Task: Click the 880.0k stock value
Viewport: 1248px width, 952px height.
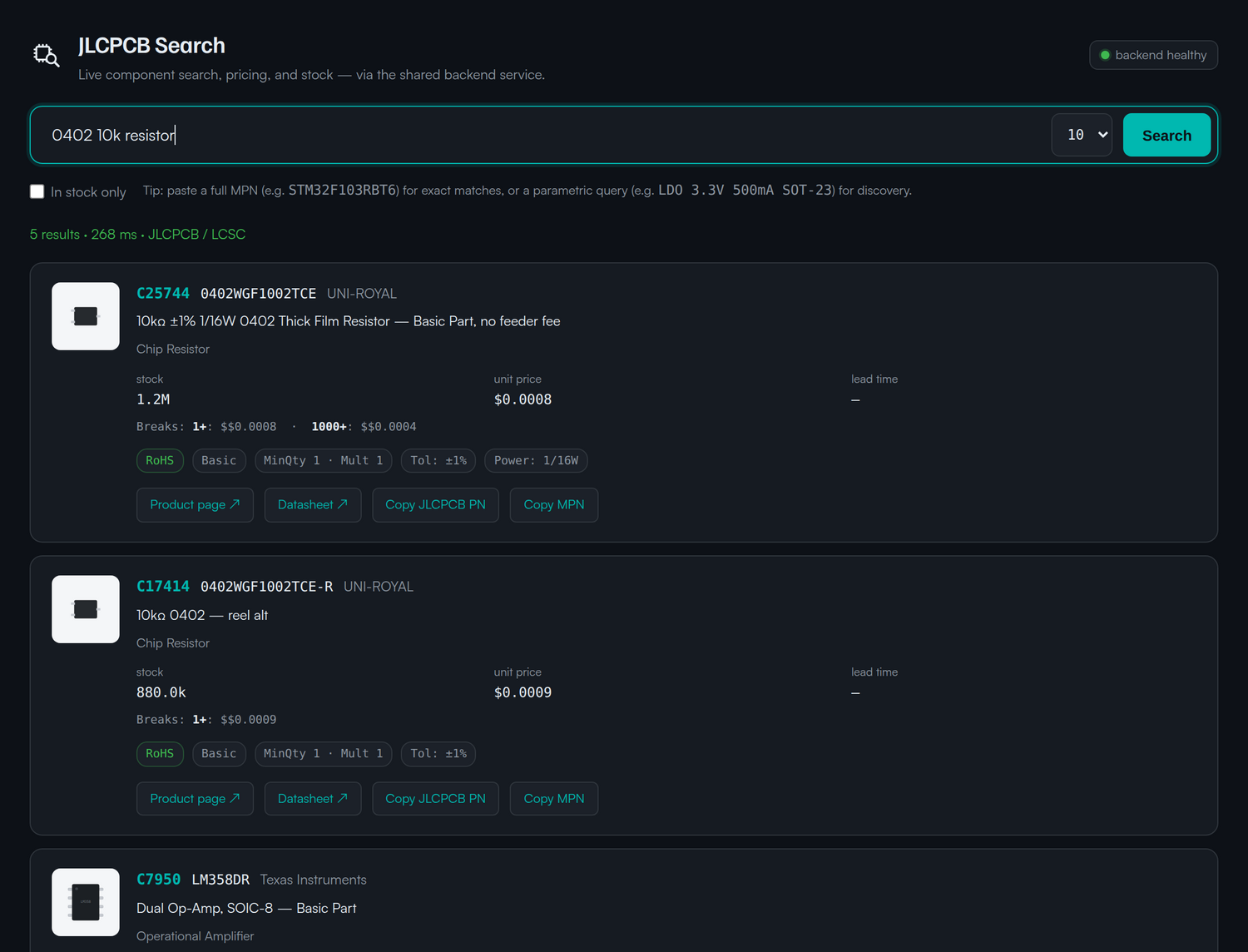Action: pyautogui.click(x=161, y=692)
